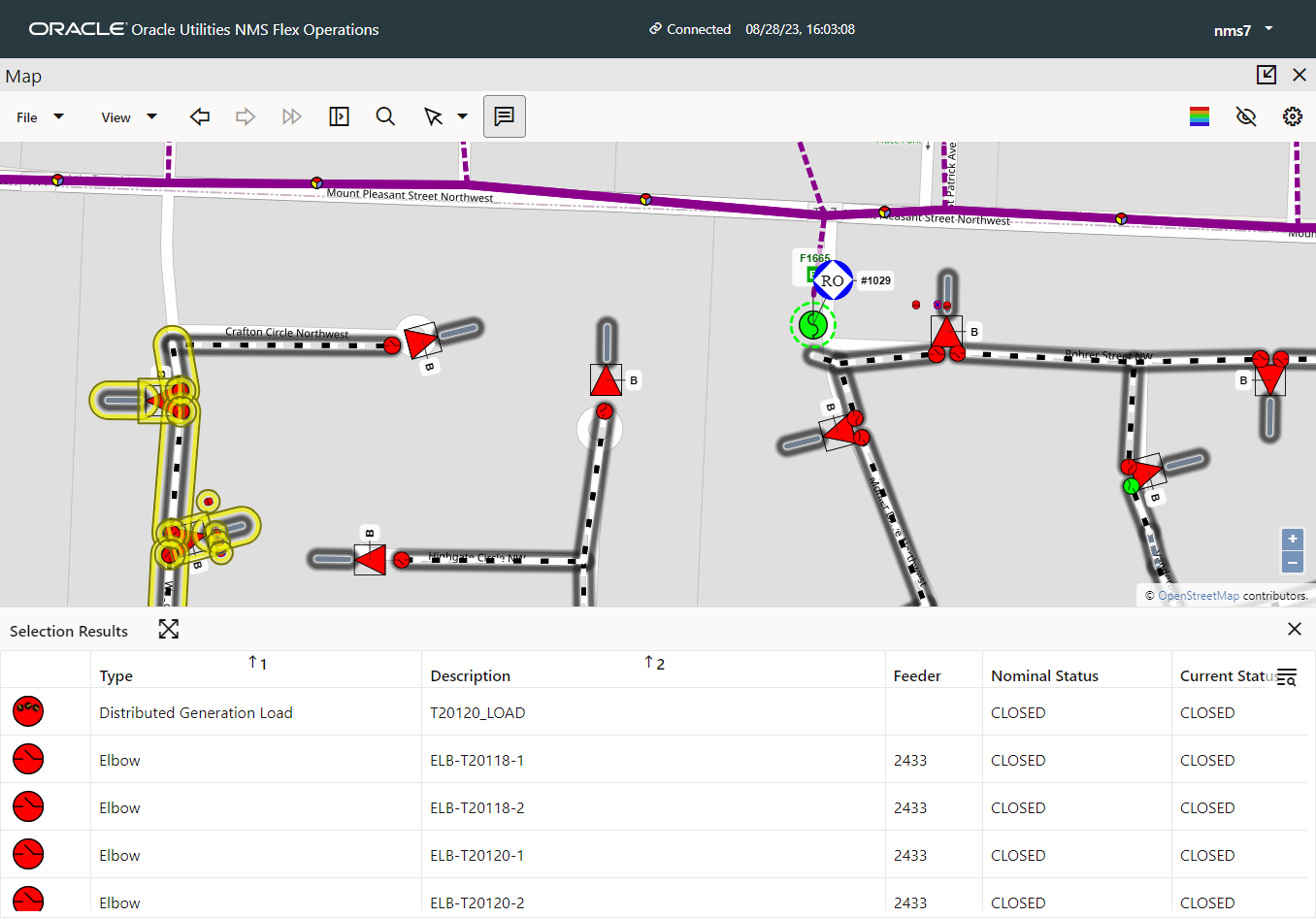Expand the nms7 user menu
Image resolution: width=1316 pixels, height=918 pixels.
(x=1243, y=30)
